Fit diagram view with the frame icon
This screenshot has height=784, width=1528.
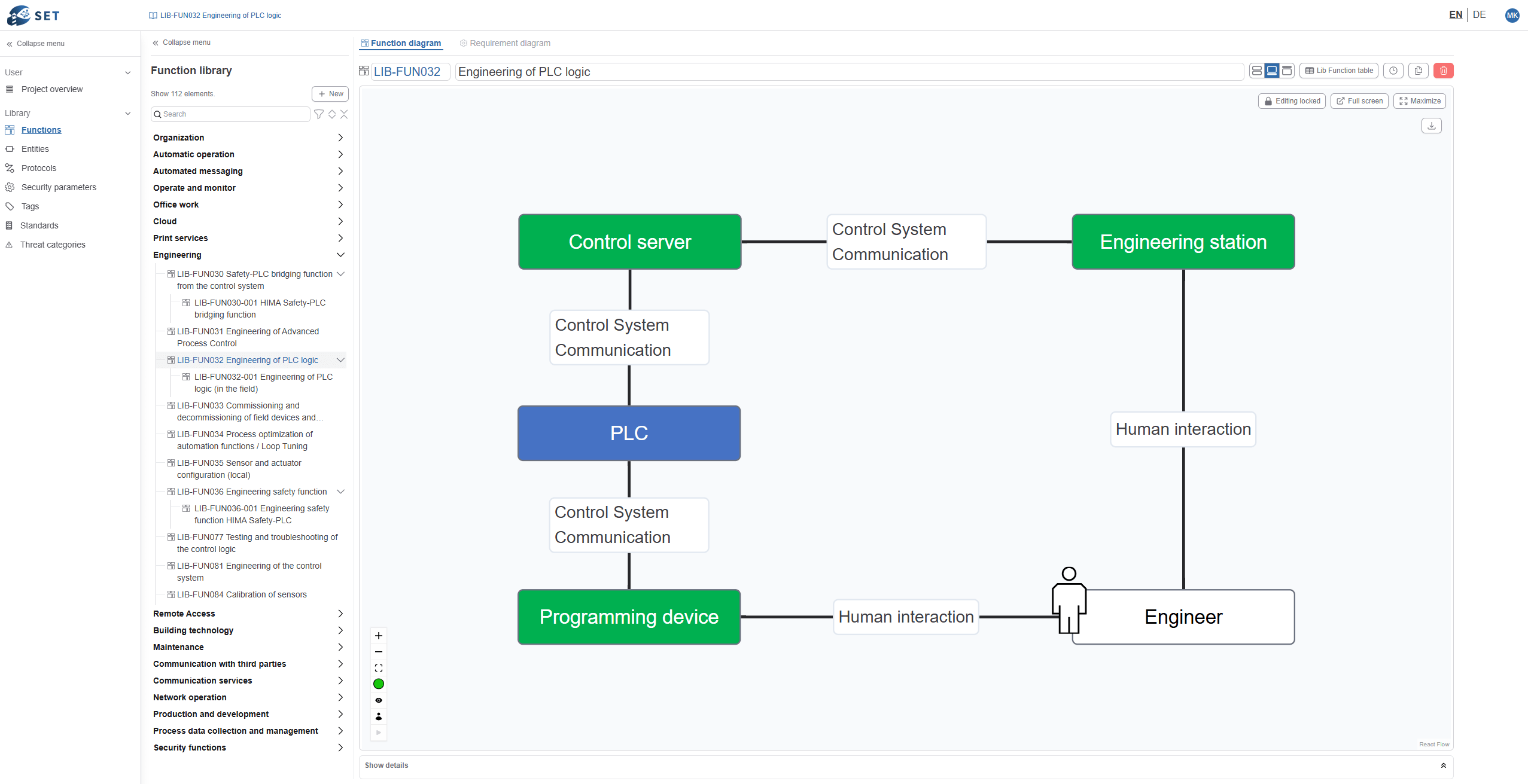point(379,668)
